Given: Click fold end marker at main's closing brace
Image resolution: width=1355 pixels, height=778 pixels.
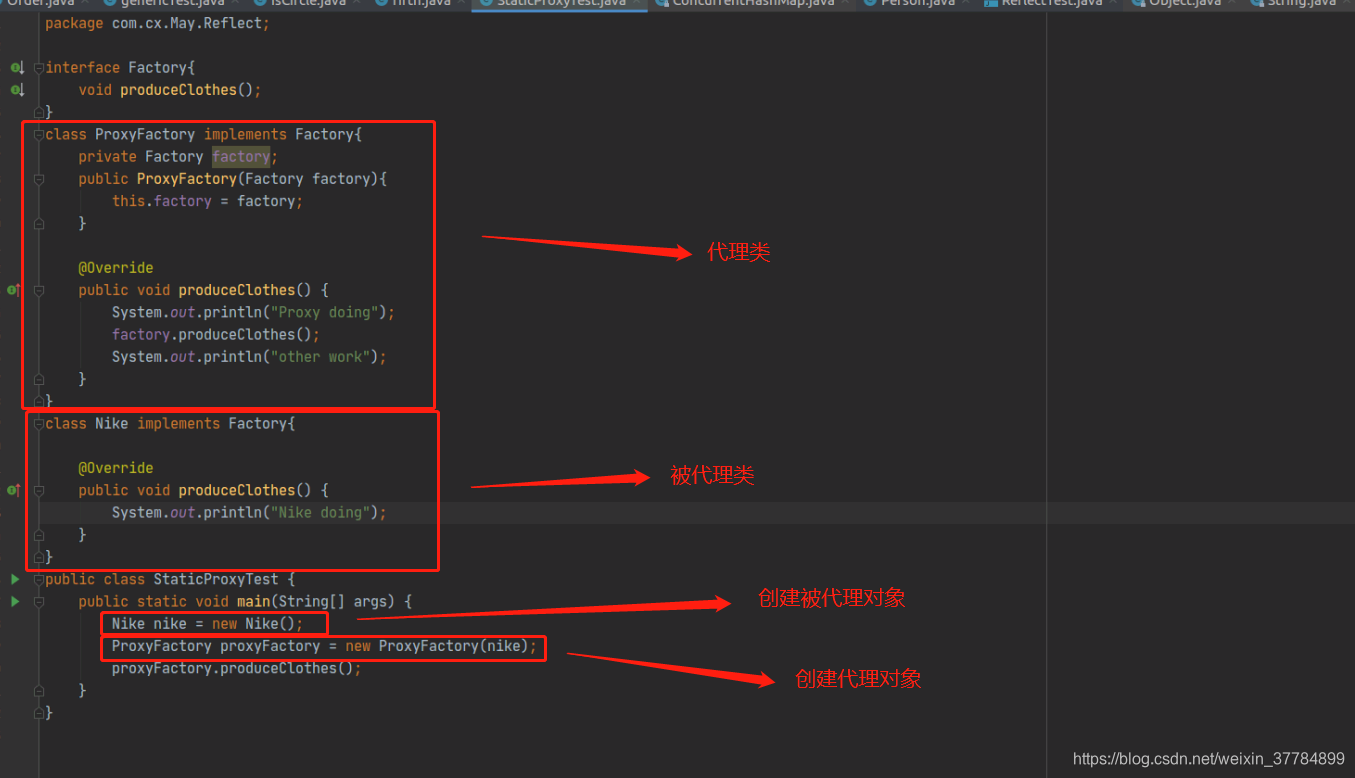Looking at the screenshot, I should click(x=39, y=690).
